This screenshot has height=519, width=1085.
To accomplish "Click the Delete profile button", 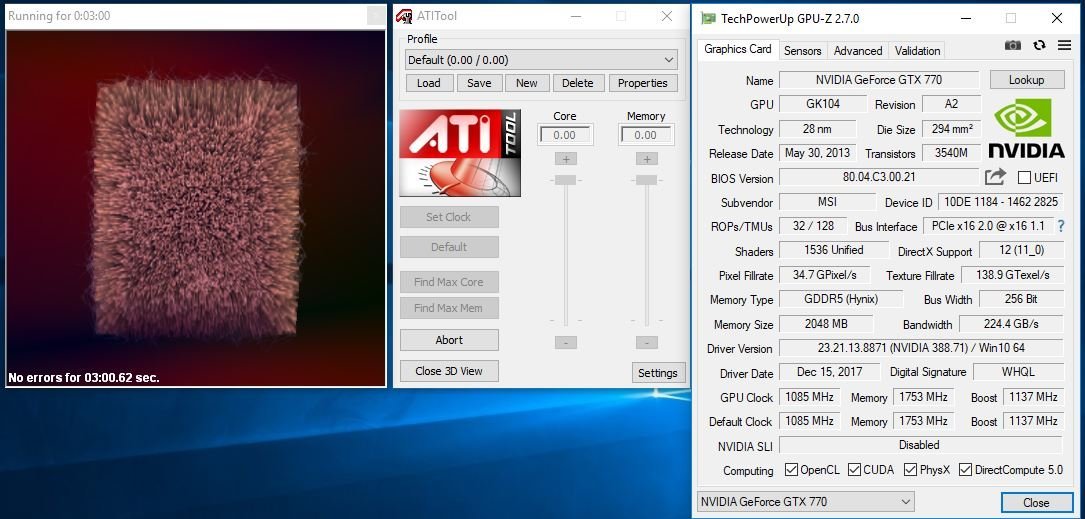I will click(578, 83).
